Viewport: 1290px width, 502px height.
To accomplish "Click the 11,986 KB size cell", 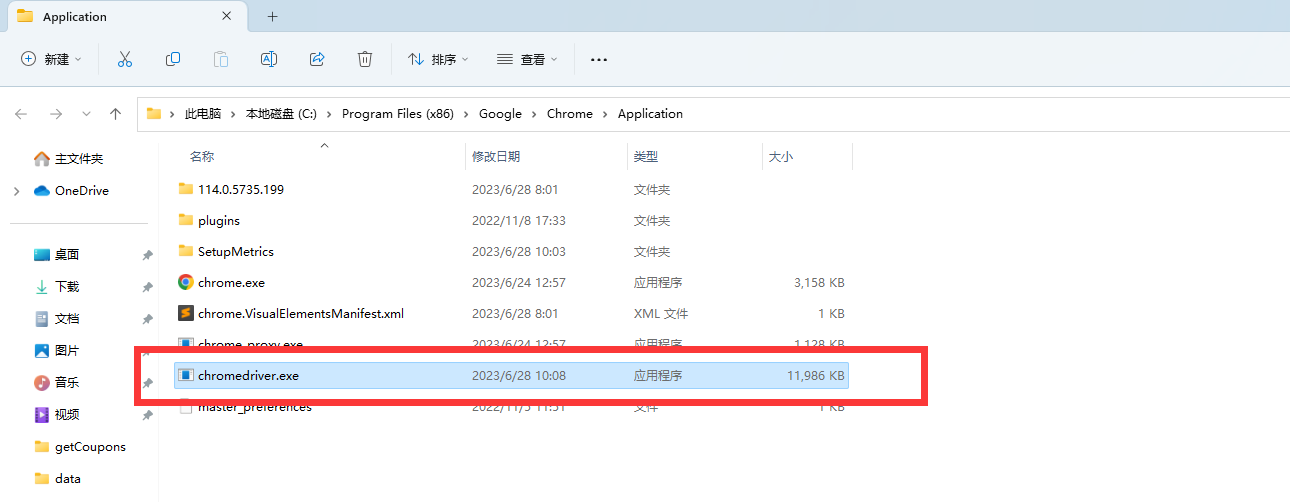I will pyautogui.click(x=816, y=376).
